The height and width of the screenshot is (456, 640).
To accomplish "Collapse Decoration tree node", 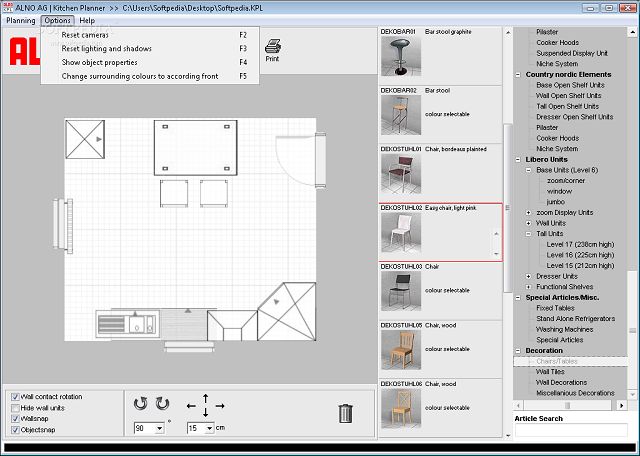I will tap(518, 351).
